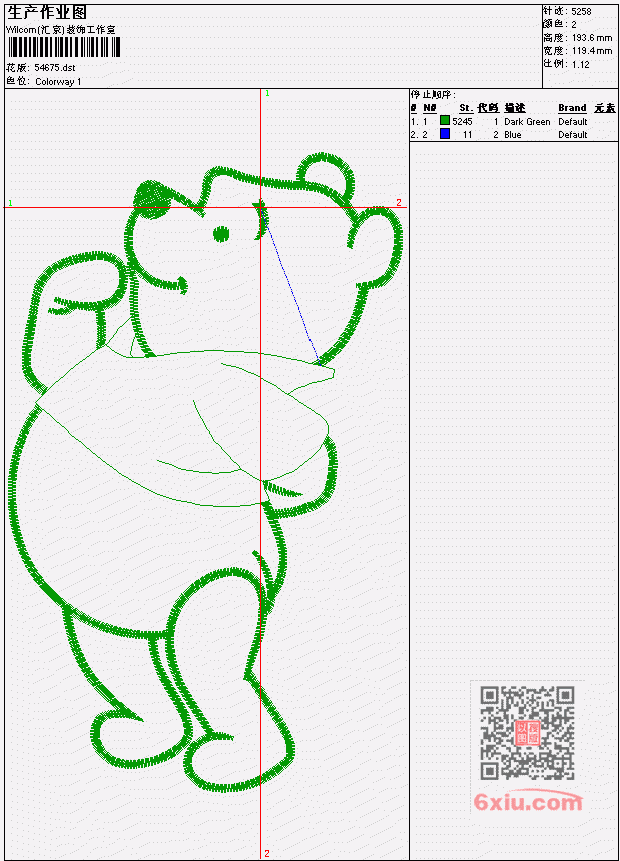
Task: Click Default brand in Blue row
Action: pos(573,135)
